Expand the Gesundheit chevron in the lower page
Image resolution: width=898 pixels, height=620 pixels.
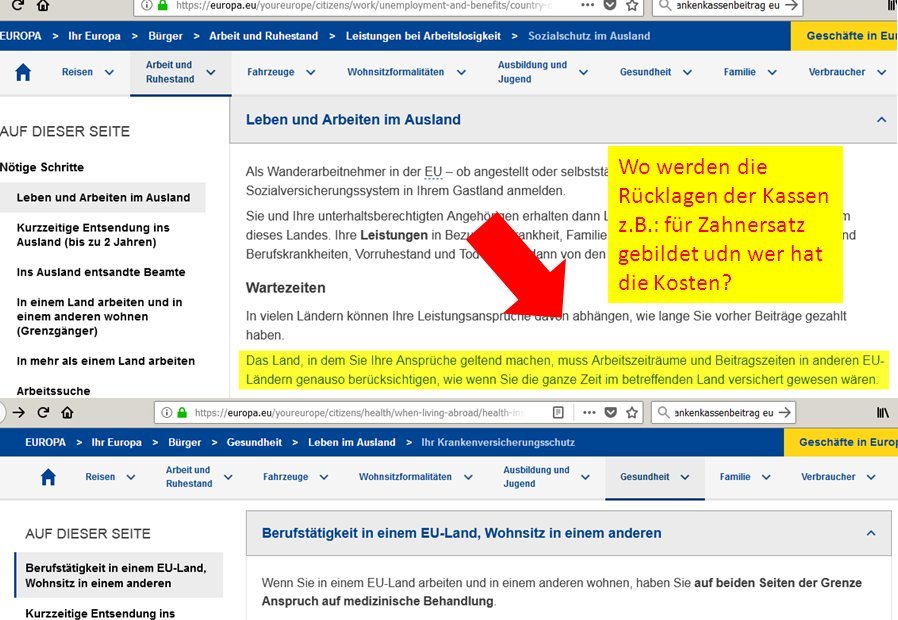click(x=685, y=477)
